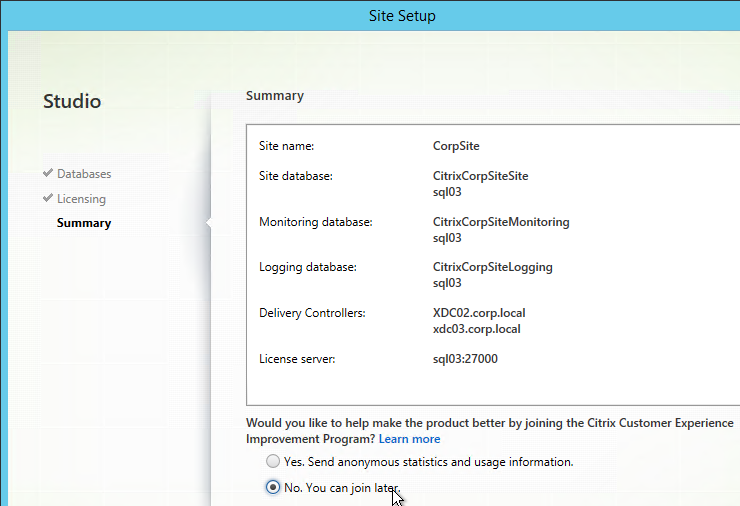Go to the Databases wizard step
The image size is (740, 506).
(x=84, y=174)
